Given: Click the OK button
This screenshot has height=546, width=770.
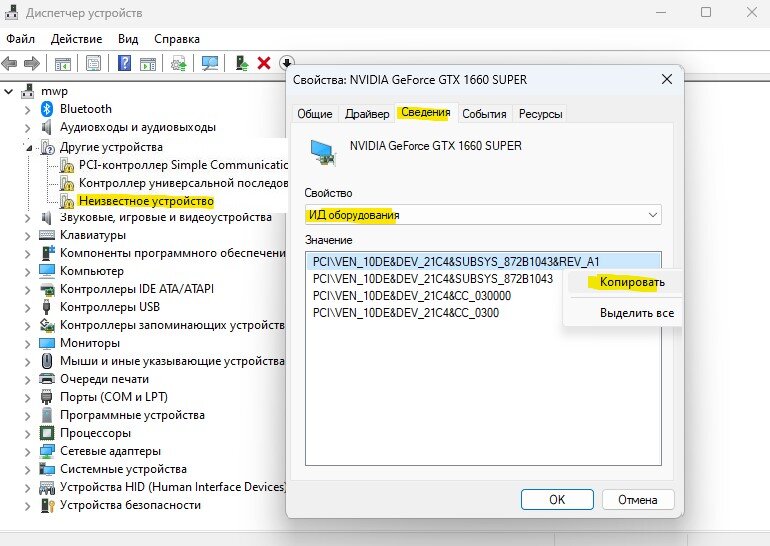Looking at the screenshot, I should pyautogui.click(x=557, y=499).
